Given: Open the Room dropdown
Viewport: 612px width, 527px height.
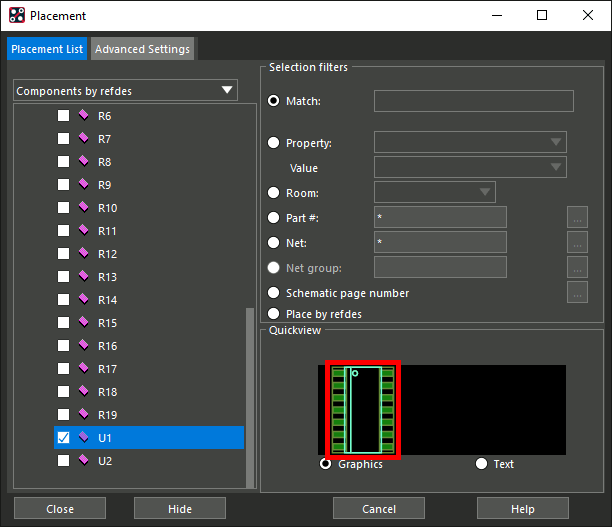Looking at the screenshot, I should point(435,192).
